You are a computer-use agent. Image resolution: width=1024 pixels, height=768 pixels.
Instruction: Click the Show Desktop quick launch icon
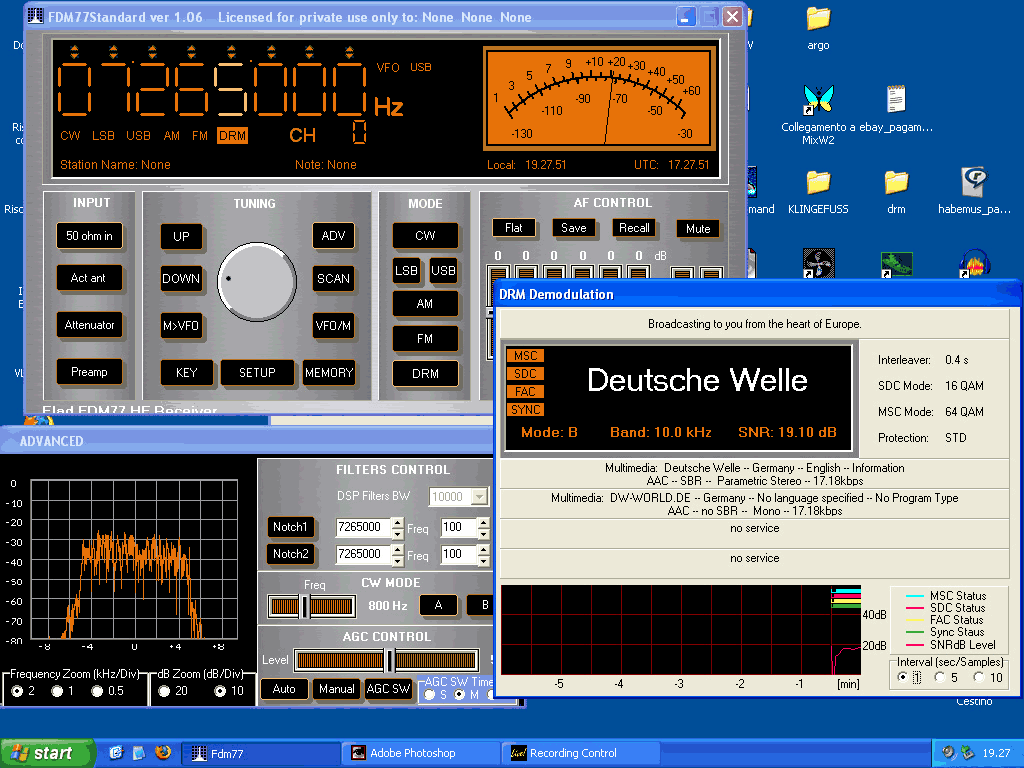(x=139, y=752)
